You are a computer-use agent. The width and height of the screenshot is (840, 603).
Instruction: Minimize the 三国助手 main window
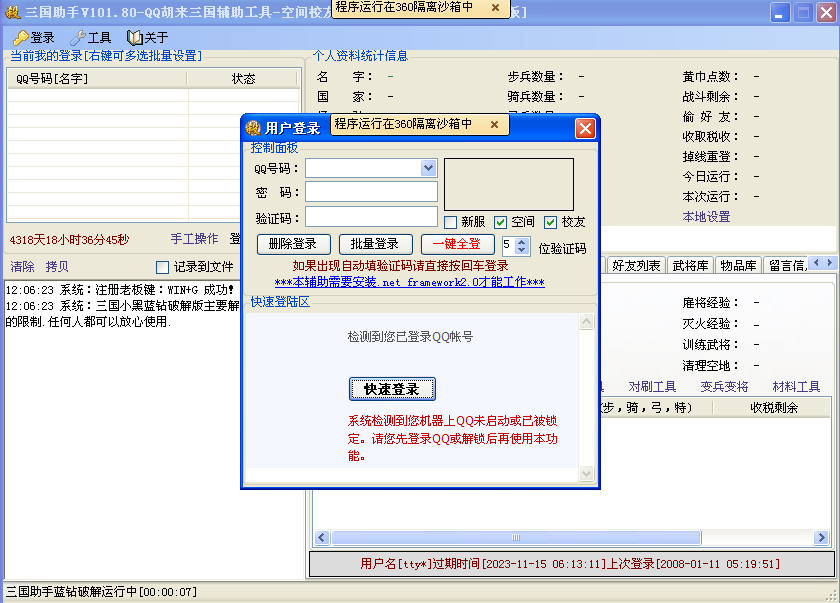pyautogui.click(x=780, y=12)
